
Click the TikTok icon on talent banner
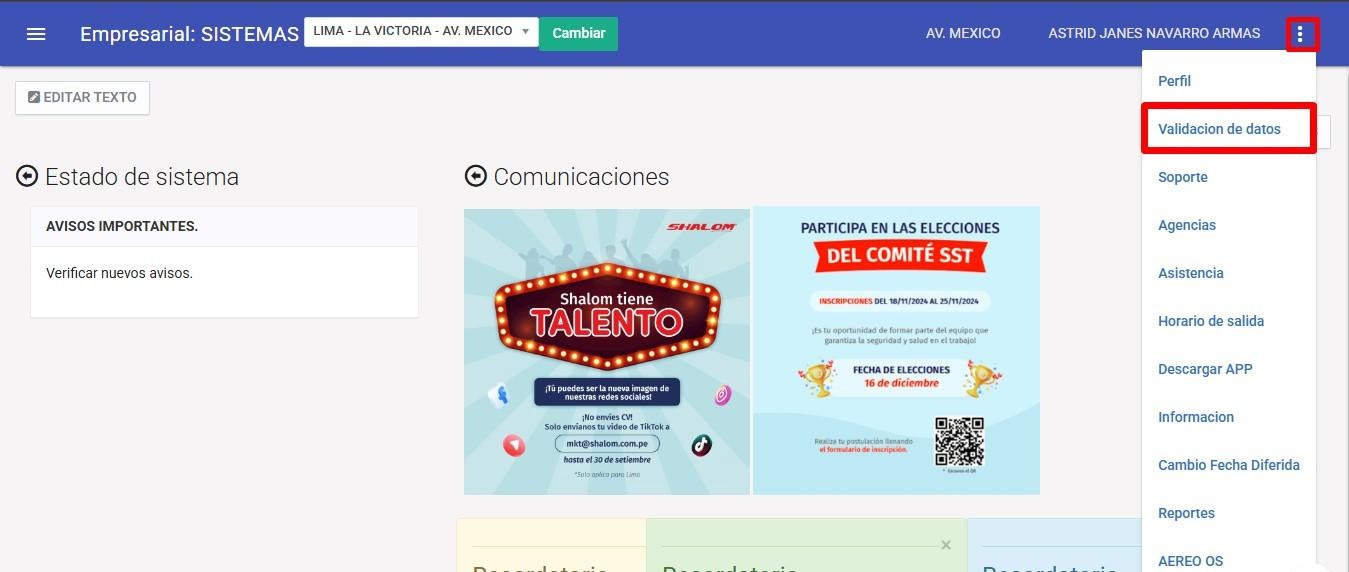coord(702,445)
